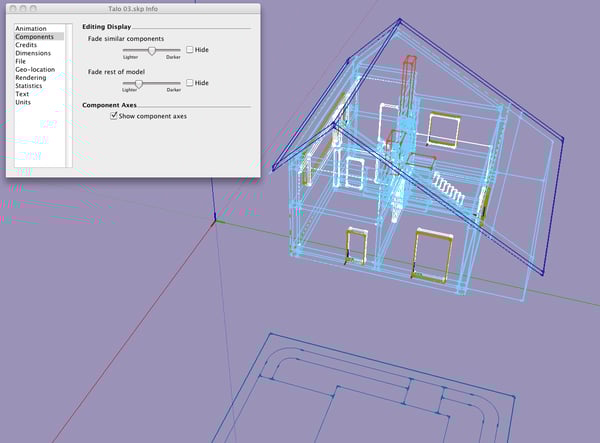The width and height of the screenshot is (600, 443).
Task: Click the Fade similar components slider handle
Action: coord(152,50)
